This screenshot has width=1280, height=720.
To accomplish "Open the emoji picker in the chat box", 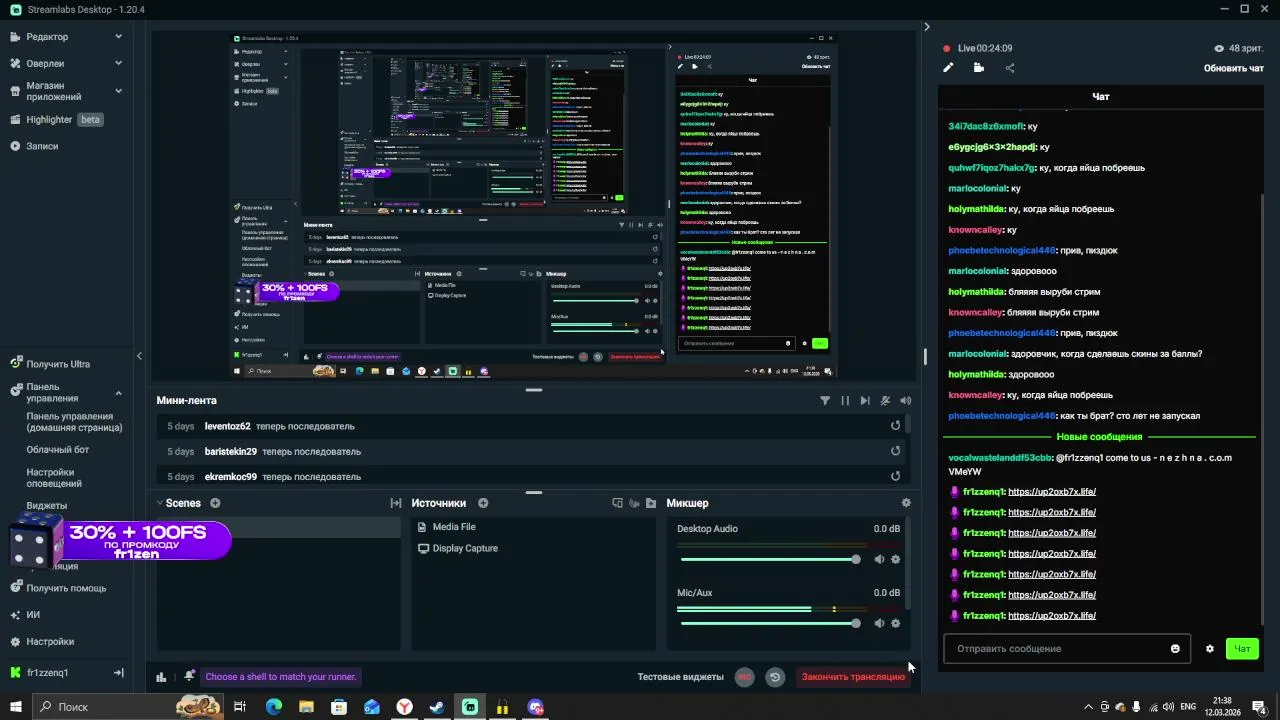I will pyautogui.click(x=1175, y=649).
